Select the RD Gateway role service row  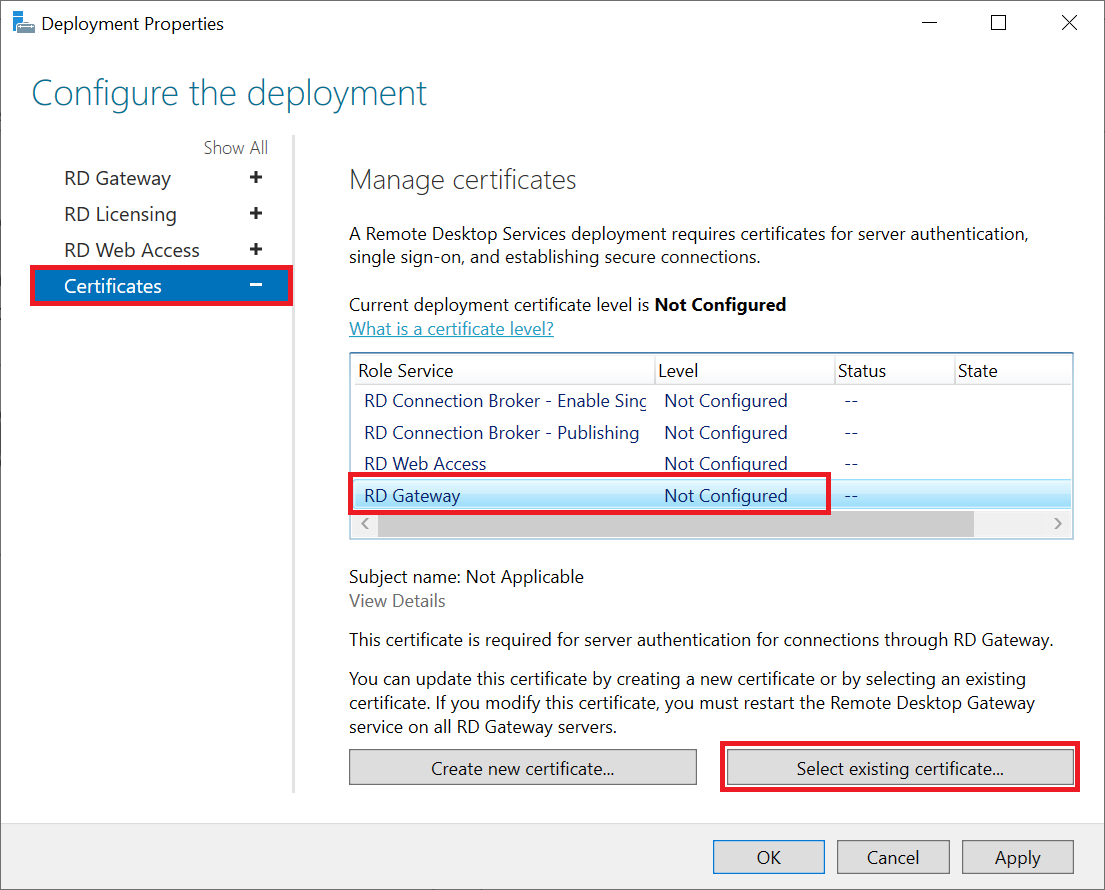tap(710, 495)
